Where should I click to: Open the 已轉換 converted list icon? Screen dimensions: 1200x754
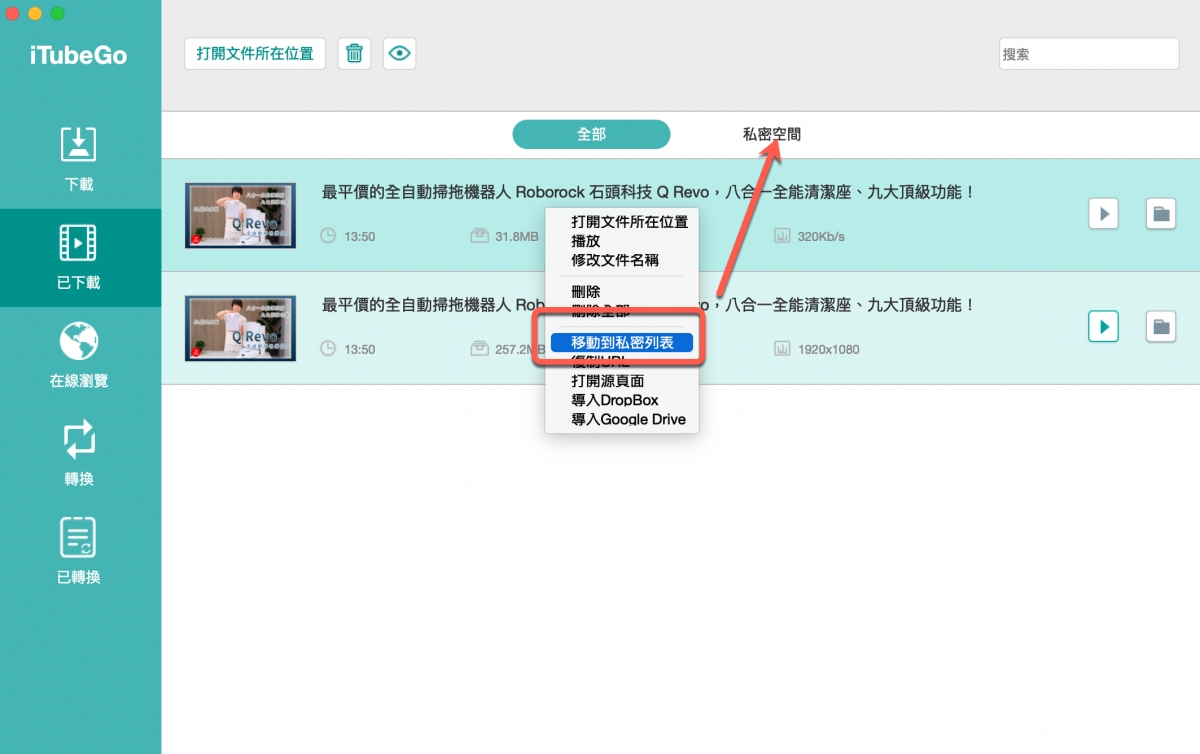pyautogui.click(x=79, y=538)
